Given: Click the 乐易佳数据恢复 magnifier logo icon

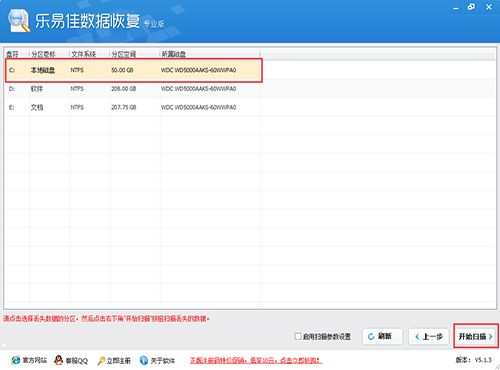Looking at the screenshot, I should pos(19,21).
